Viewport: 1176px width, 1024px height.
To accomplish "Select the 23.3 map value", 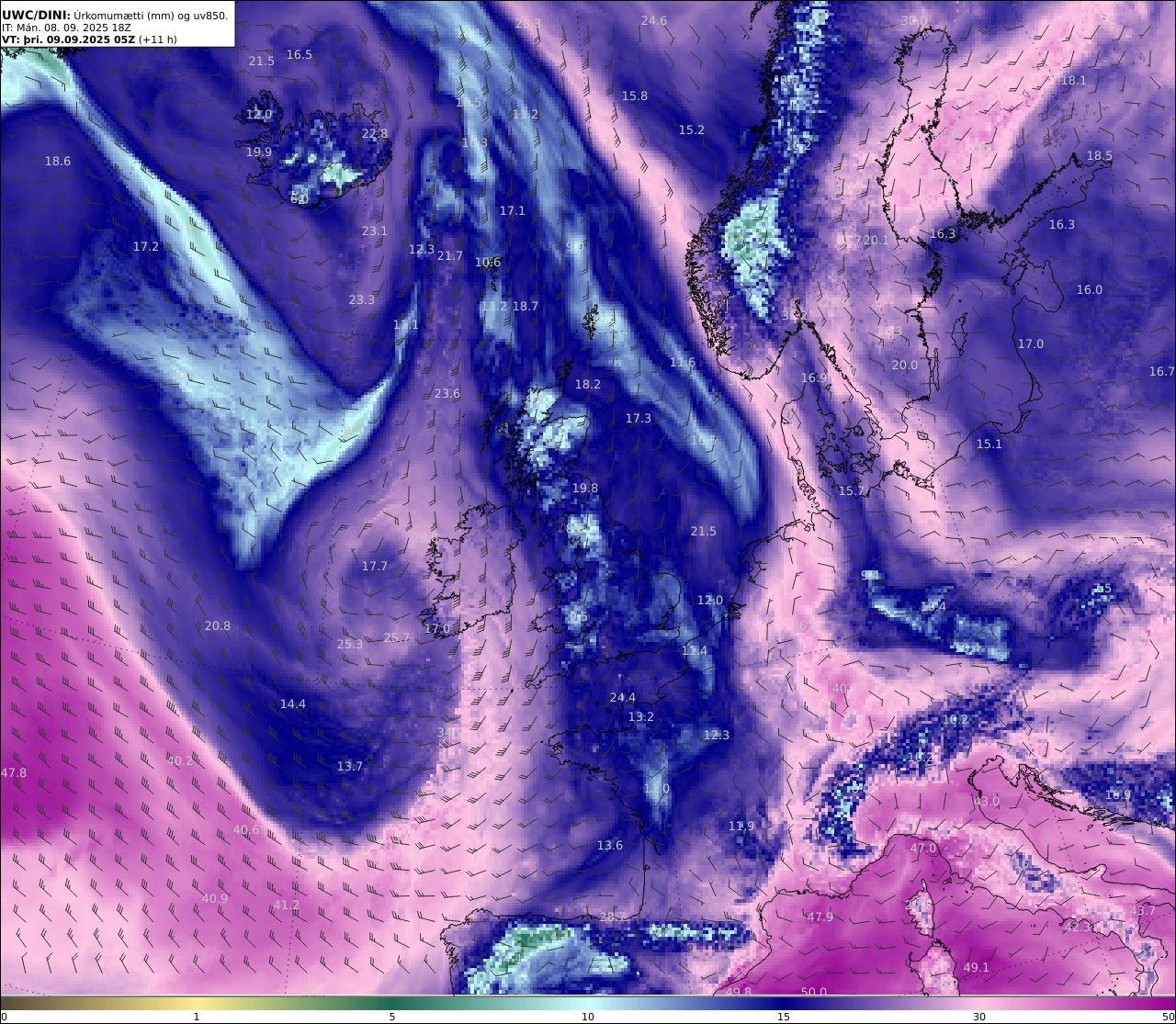I will tap(362, 299).
